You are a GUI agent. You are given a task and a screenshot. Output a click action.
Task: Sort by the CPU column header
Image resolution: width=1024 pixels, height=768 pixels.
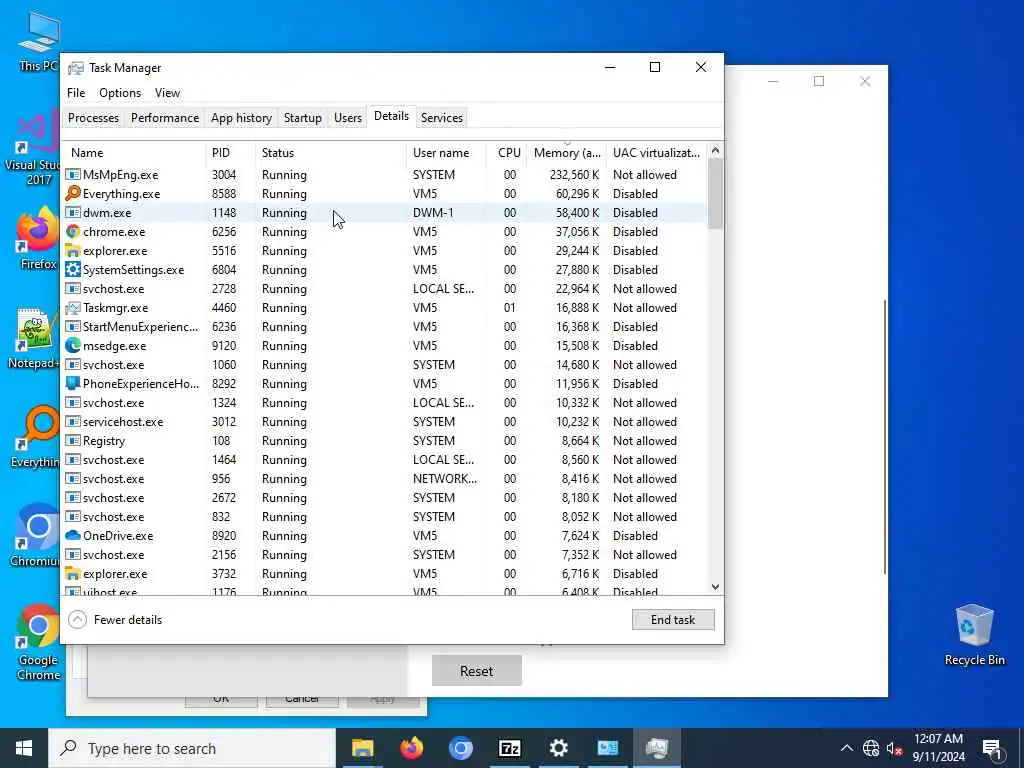click(x=507, y=153)
